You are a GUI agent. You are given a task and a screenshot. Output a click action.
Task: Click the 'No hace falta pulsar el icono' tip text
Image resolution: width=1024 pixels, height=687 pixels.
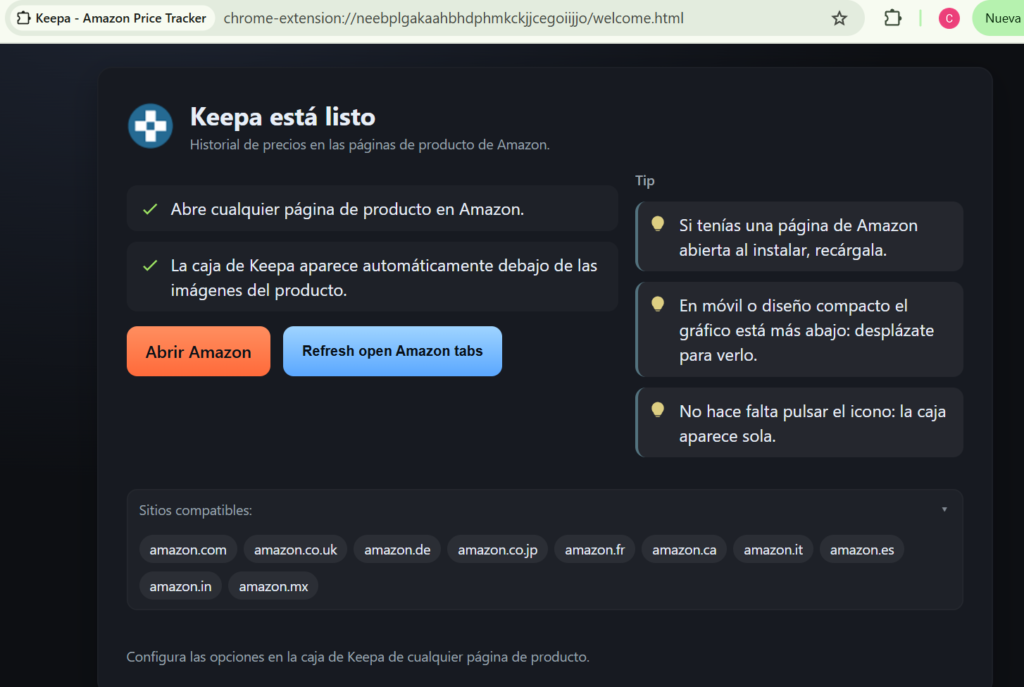click(x=812, y=423)
